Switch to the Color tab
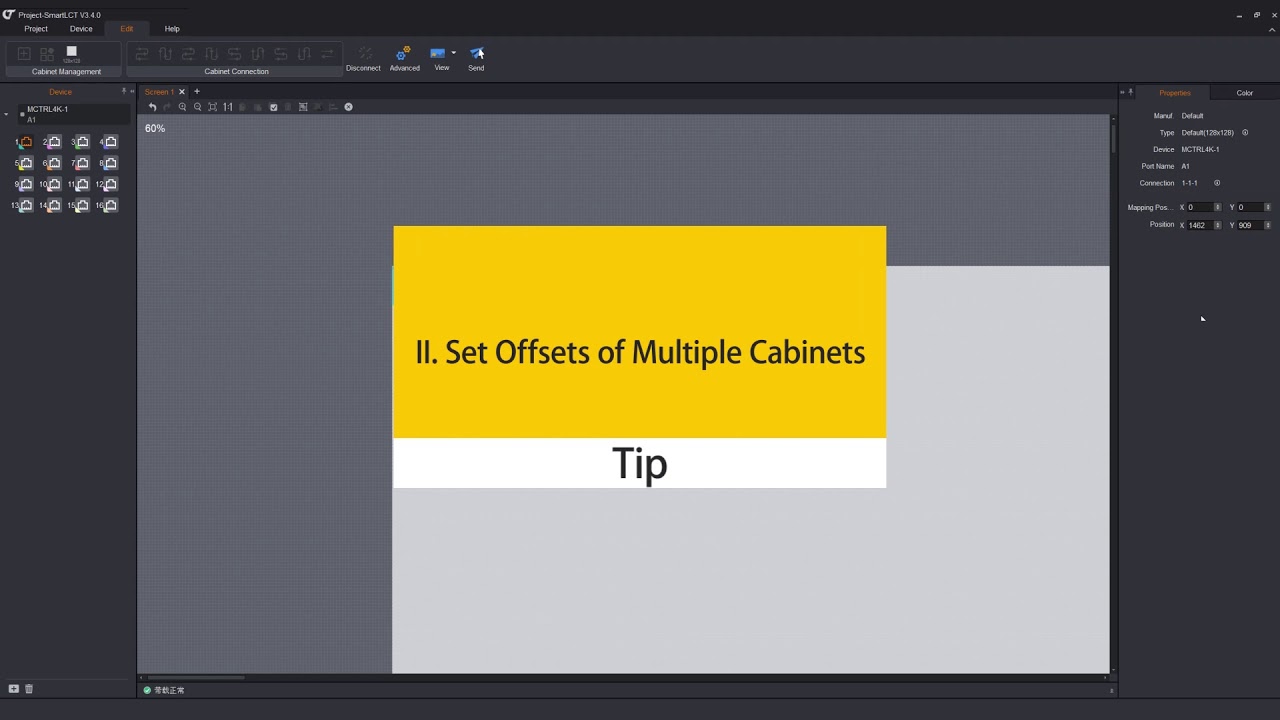Image resolution: width=1280 pixels, height=720 pixels. [x=1245, y=93]
